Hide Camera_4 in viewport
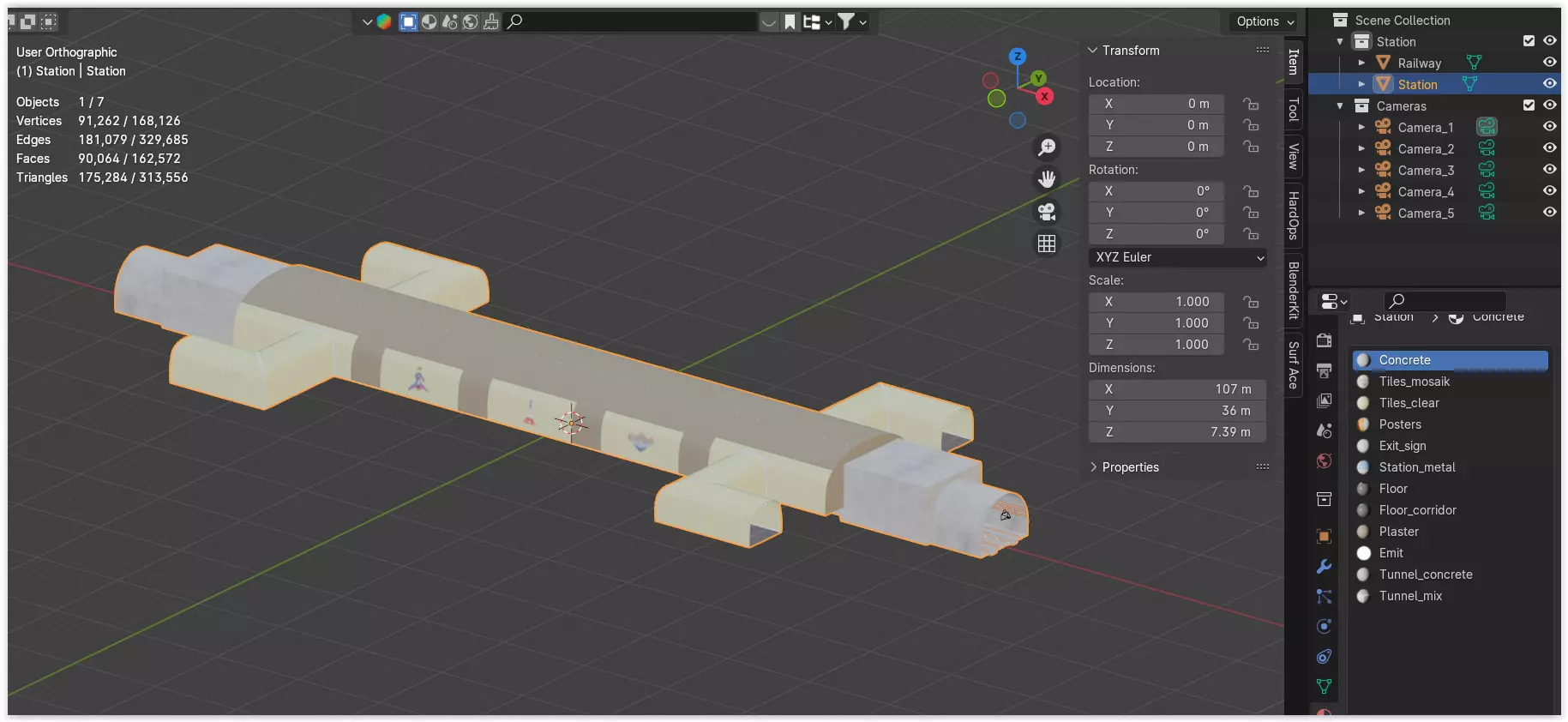The height and width of the screenshot is (722, 1568). [x=1549, y=191]
